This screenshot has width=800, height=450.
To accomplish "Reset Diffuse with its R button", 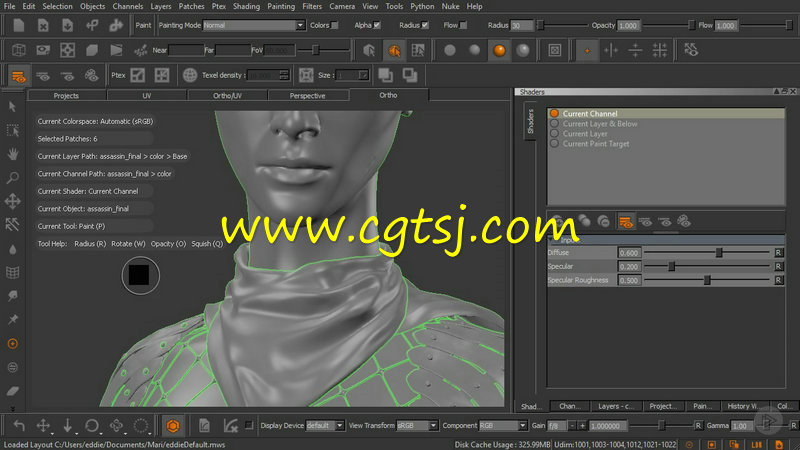I will 779,253.
